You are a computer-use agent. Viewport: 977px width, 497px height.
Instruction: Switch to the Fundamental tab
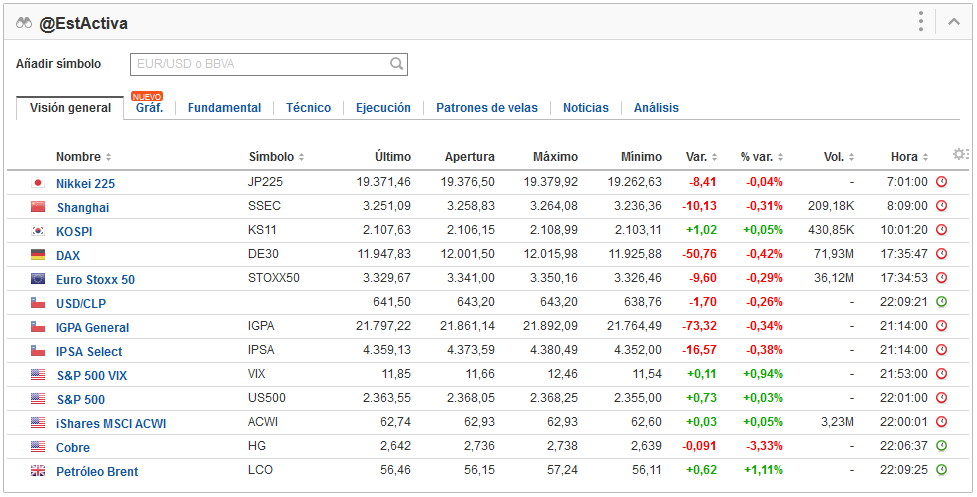point(224,108)
